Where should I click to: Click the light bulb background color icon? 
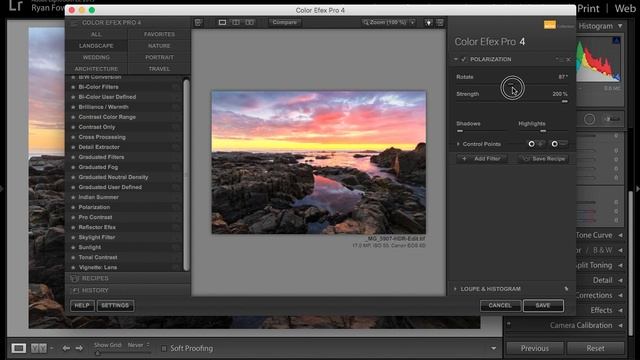428,23
